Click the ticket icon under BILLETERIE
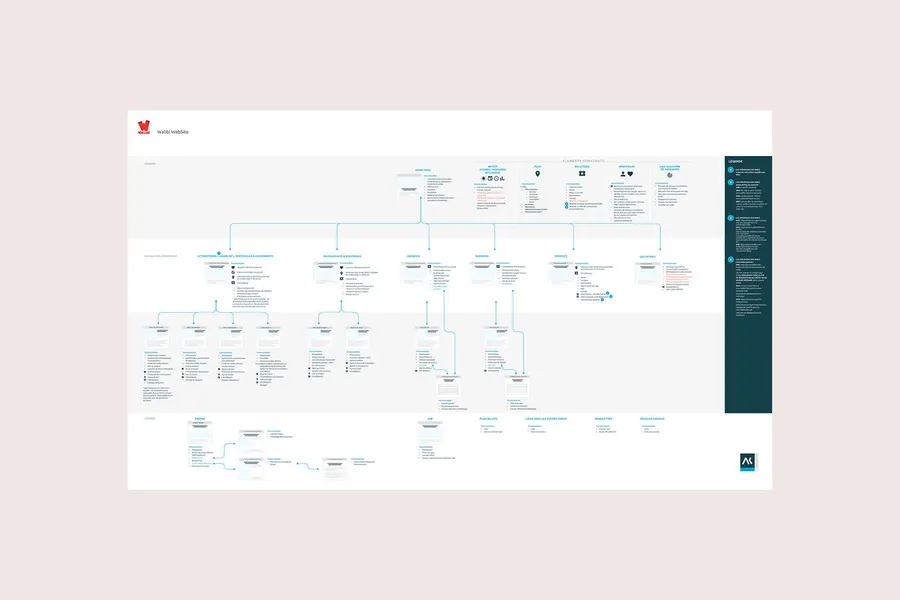900x600 pixels. click(582, 173)
